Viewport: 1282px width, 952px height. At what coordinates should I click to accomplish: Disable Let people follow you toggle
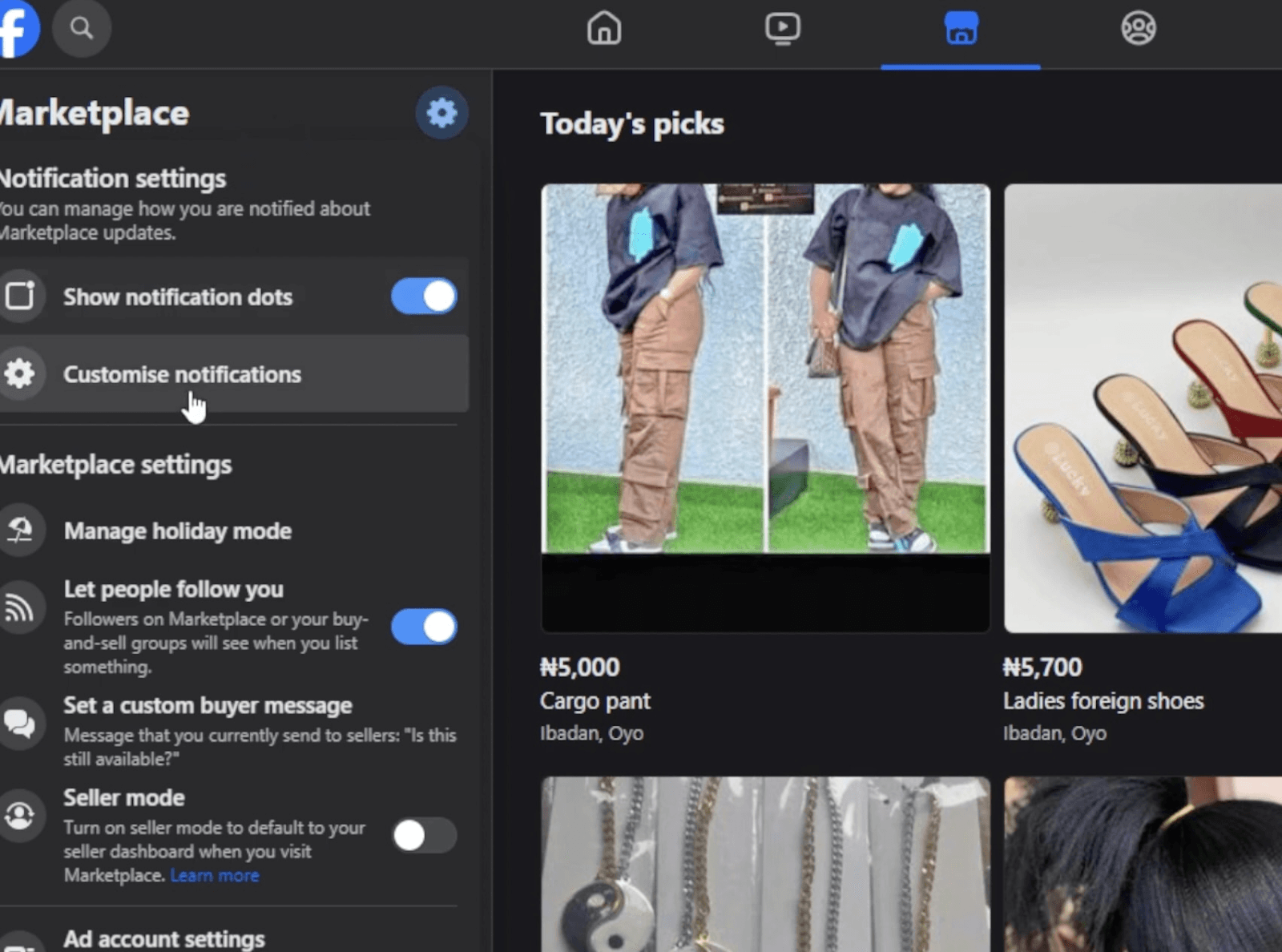coord(424,627)
